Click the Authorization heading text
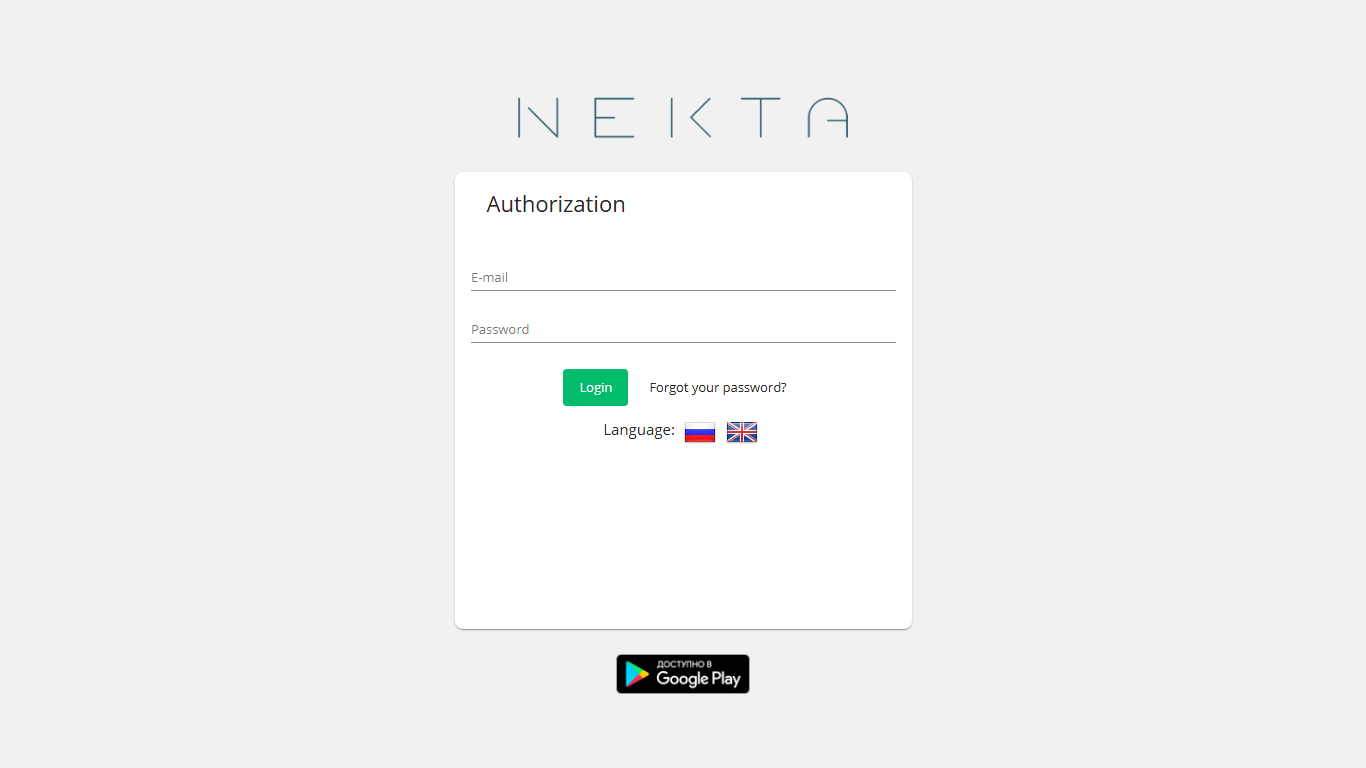 coord(556,204)
